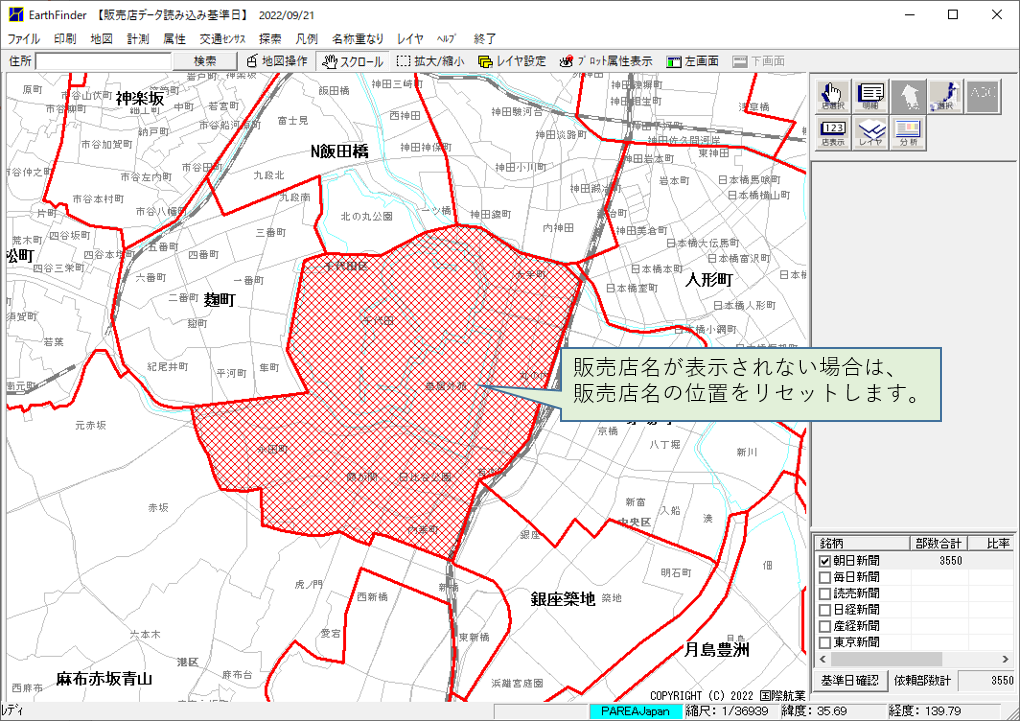Click the EarthFinder title bar app icon
The height and width of the screenshot is (721, 1020).
pyautogui.click(x=16, y=14)
